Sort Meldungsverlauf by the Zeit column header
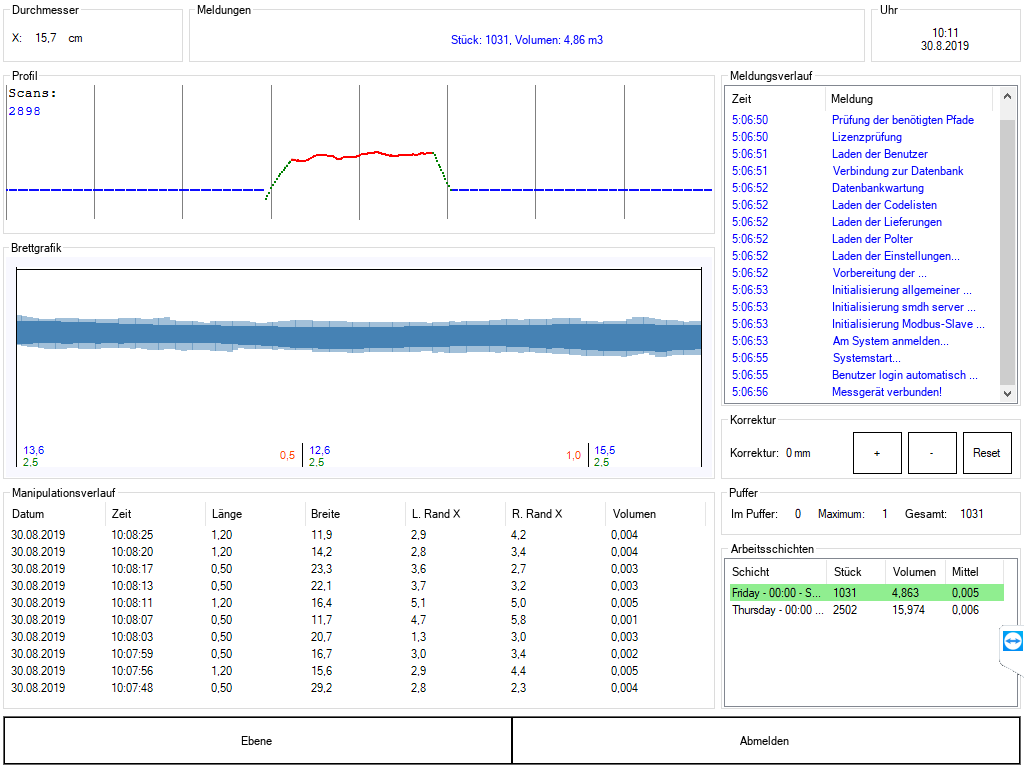This screenshot has height=768, width=1024. [776, 99]
